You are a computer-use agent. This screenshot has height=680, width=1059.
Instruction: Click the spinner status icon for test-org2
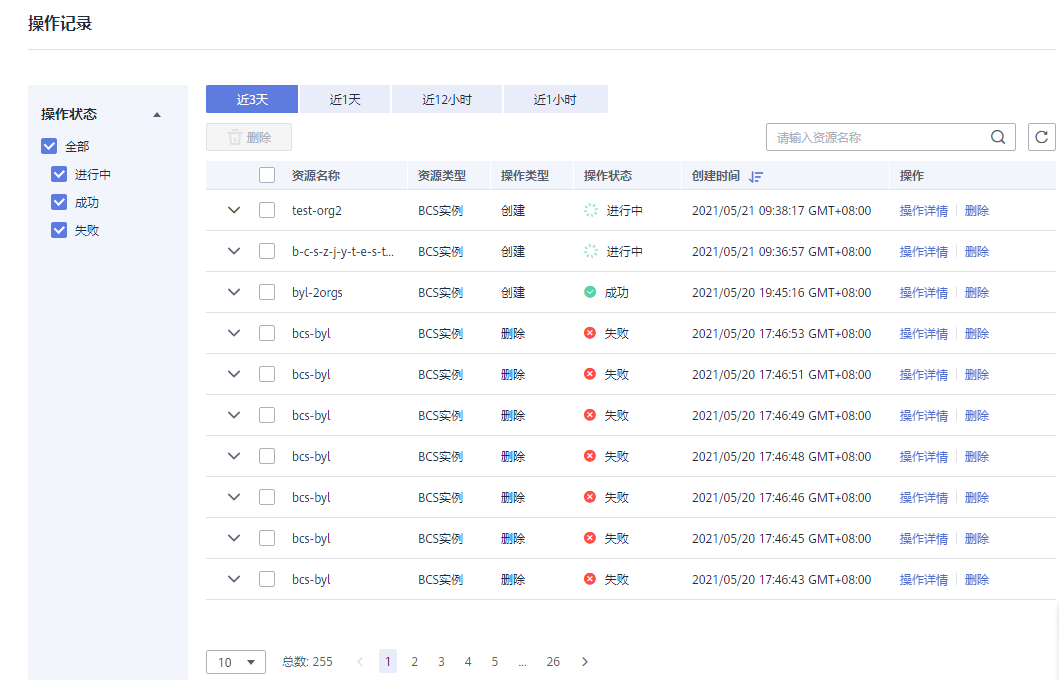(590, 211)
